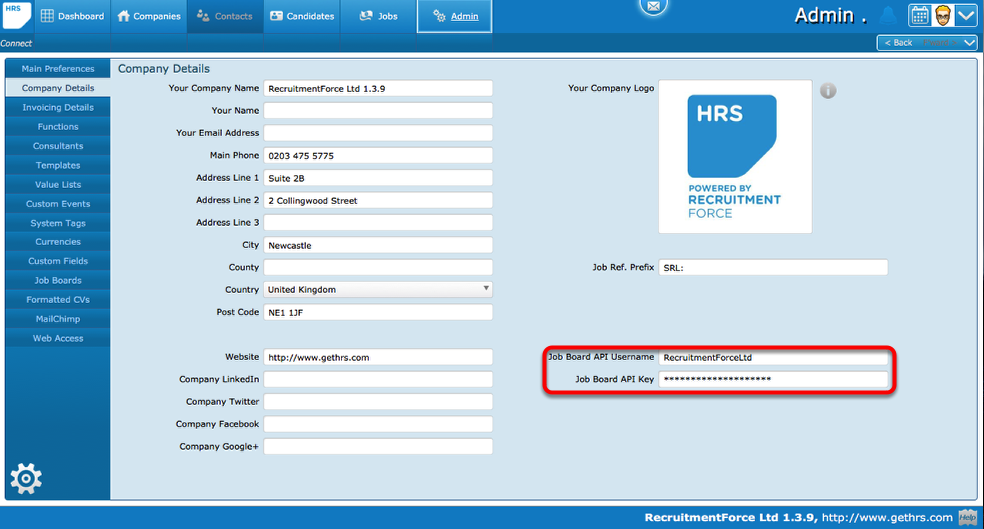Open Currencies section
Image resolution: width=984 pixels, height=529 pixels.
(58, 242)
